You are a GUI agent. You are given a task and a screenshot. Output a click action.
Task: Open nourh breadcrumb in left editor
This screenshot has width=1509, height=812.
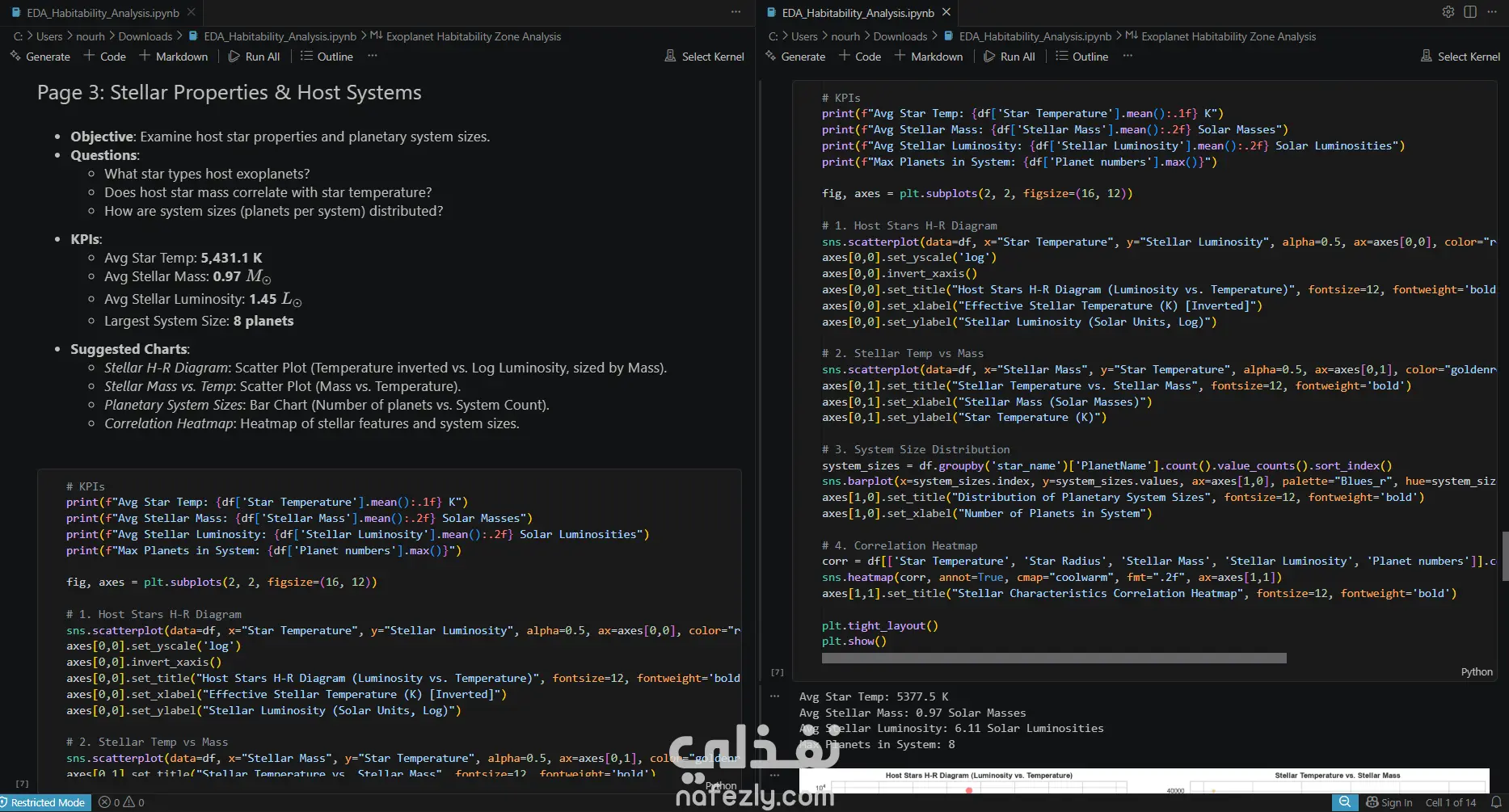91,36
